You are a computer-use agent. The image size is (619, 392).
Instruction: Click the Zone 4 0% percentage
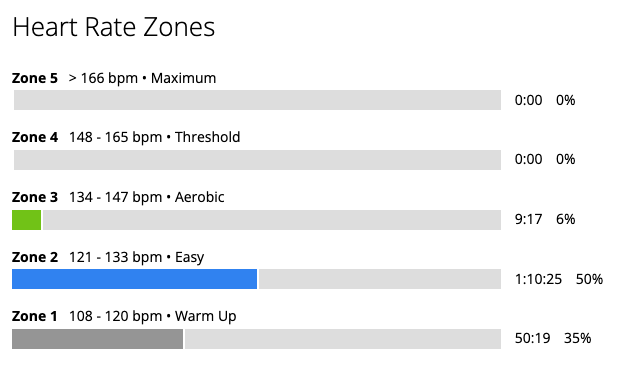[x=565, y=159]
